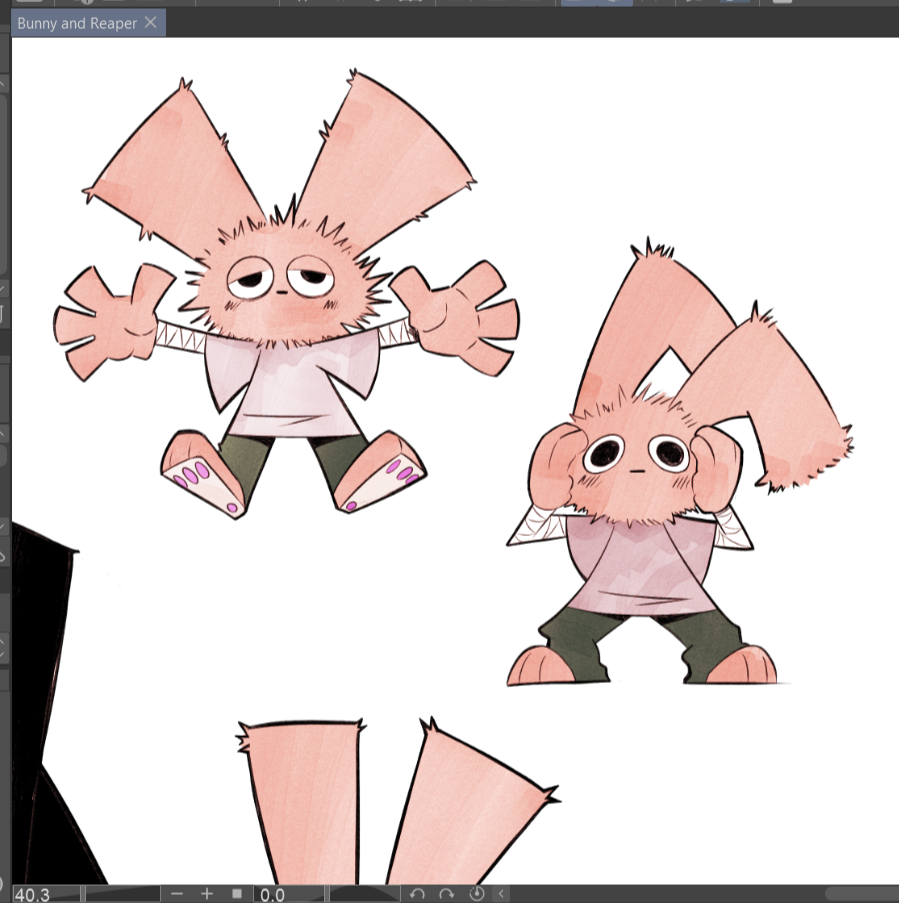Close the Bunny and Reaper tab

tap(150, 22)
